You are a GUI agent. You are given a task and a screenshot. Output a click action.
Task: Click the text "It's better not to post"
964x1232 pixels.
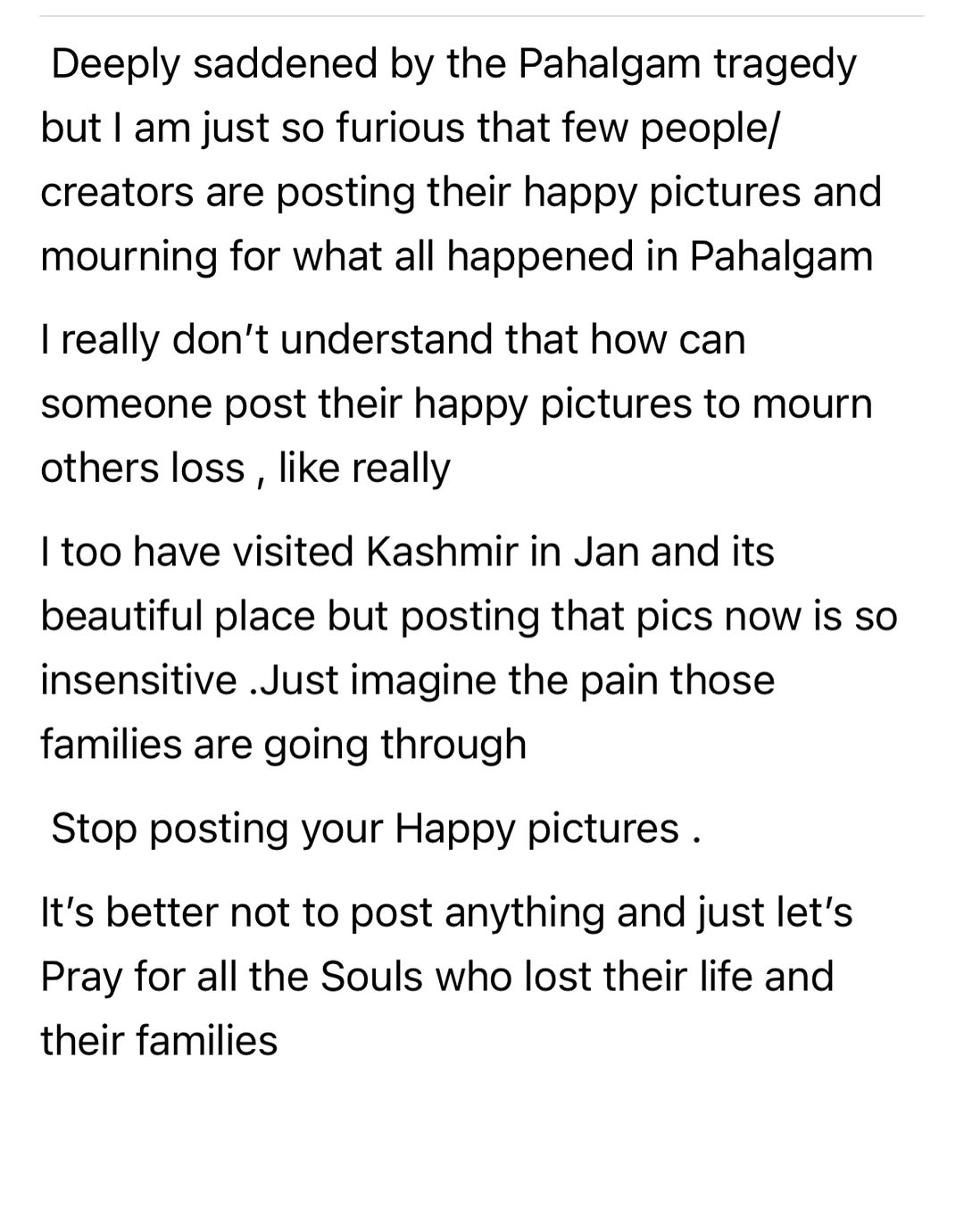[x=235, y=913]
